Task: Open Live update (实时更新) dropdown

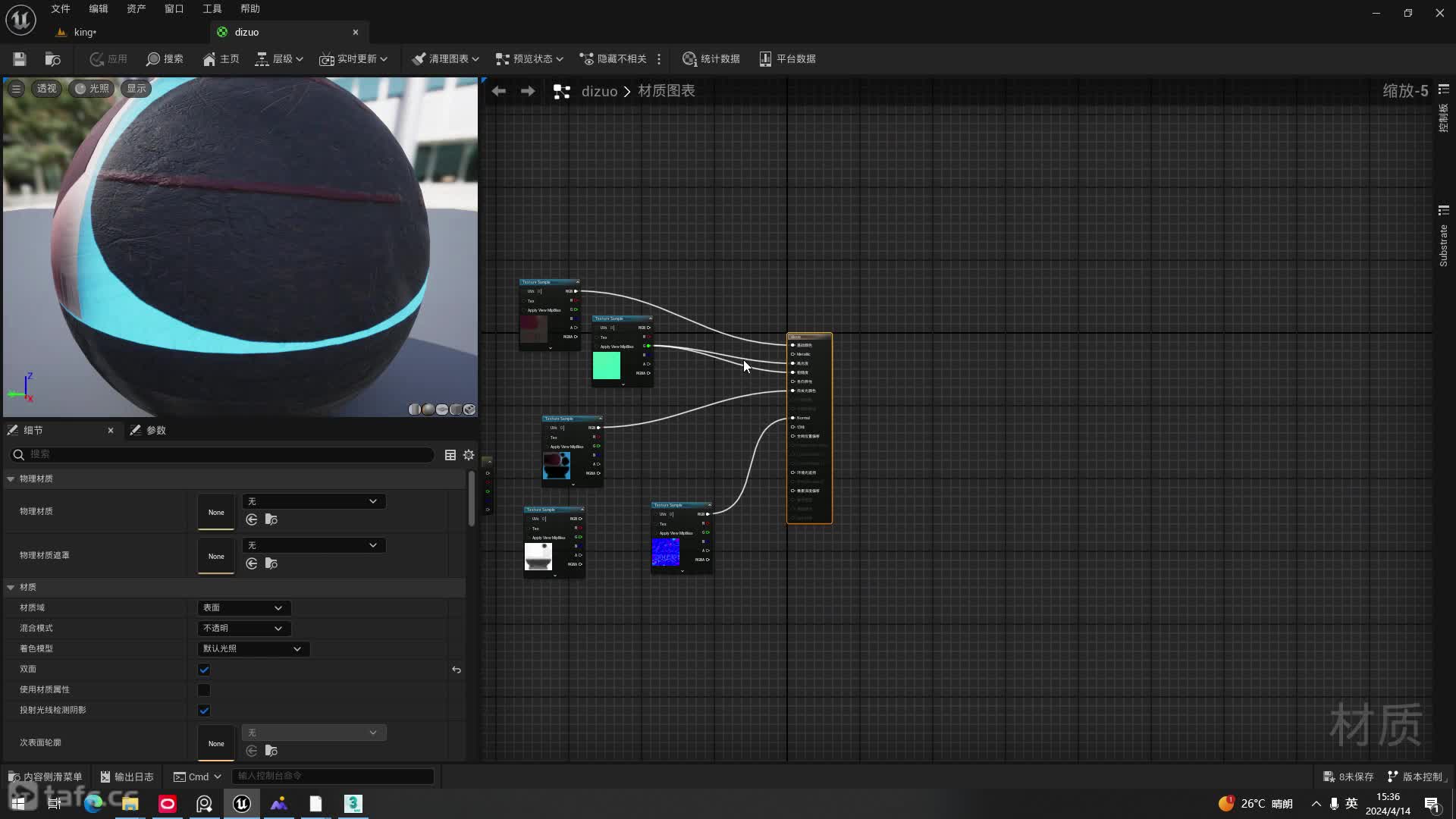Action: tap(353, 58)
